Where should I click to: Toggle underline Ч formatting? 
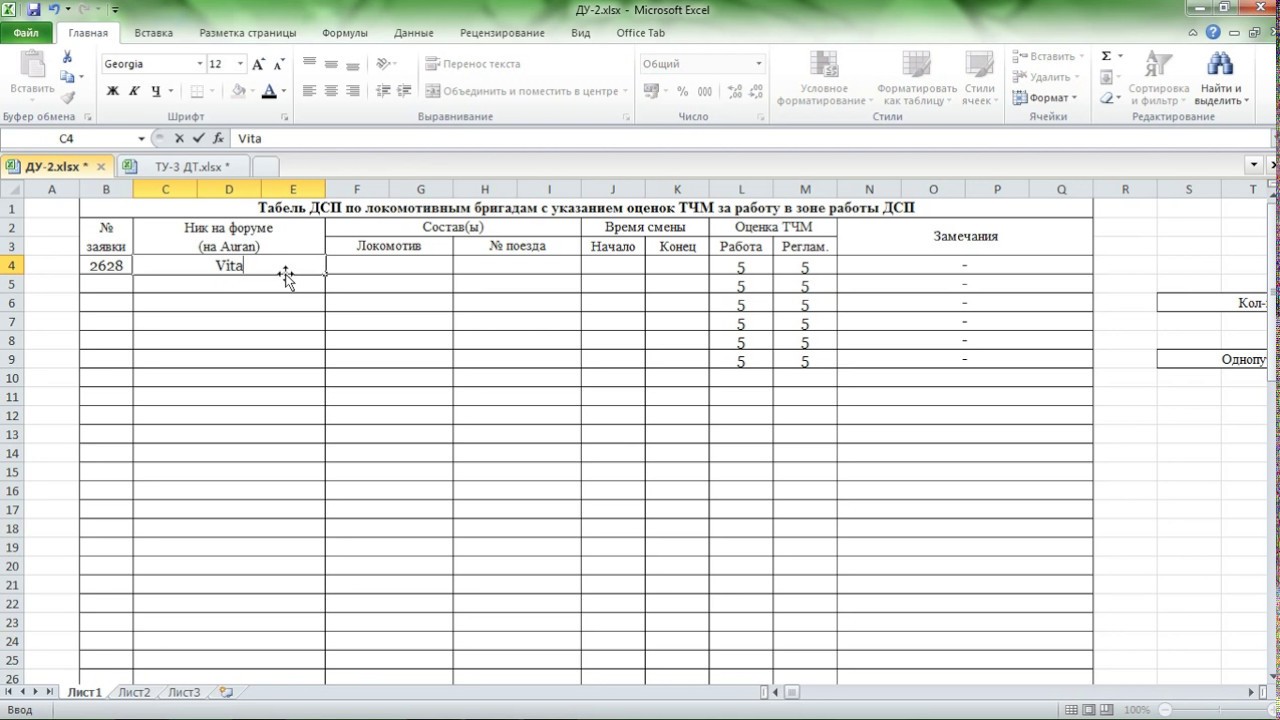[x=156, y=91]
